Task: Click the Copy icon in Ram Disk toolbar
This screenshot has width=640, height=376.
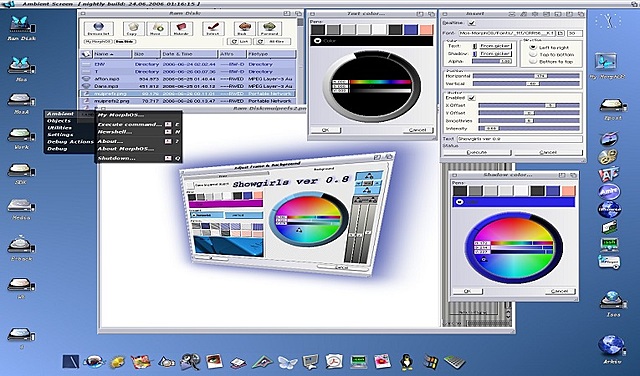Action: point(133,29)
